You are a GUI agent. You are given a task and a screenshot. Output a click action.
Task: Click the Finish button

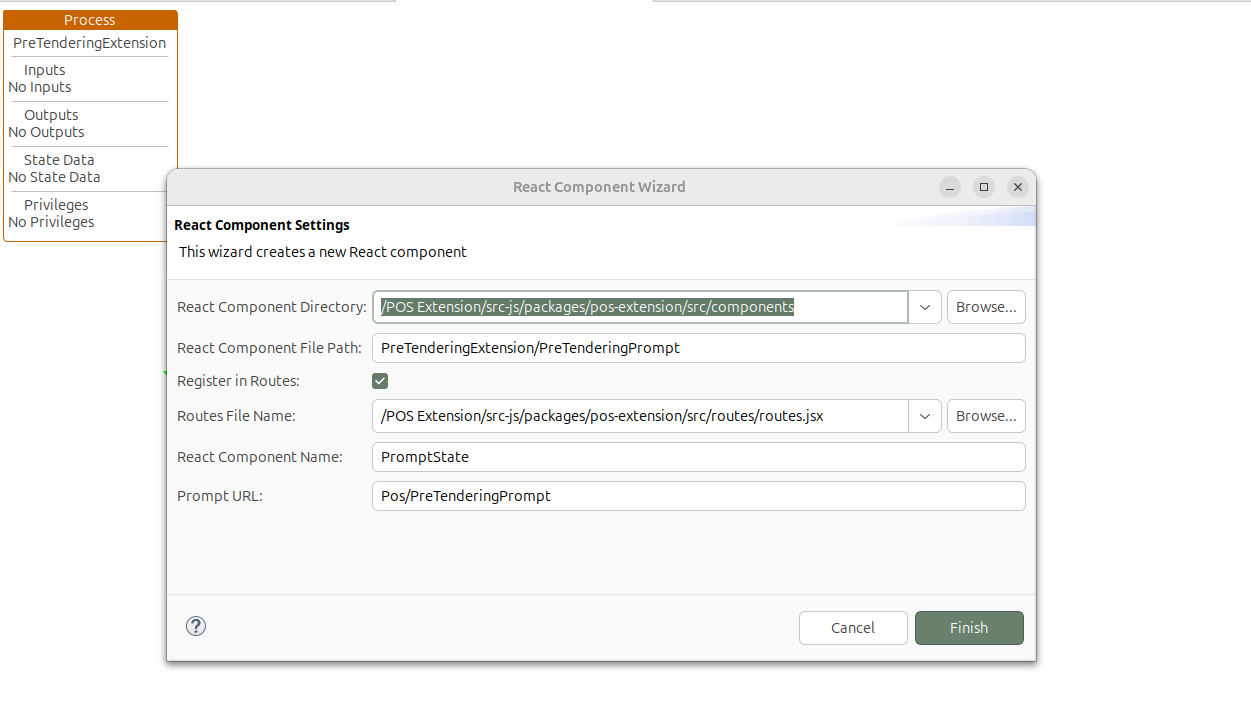point(968,627)
